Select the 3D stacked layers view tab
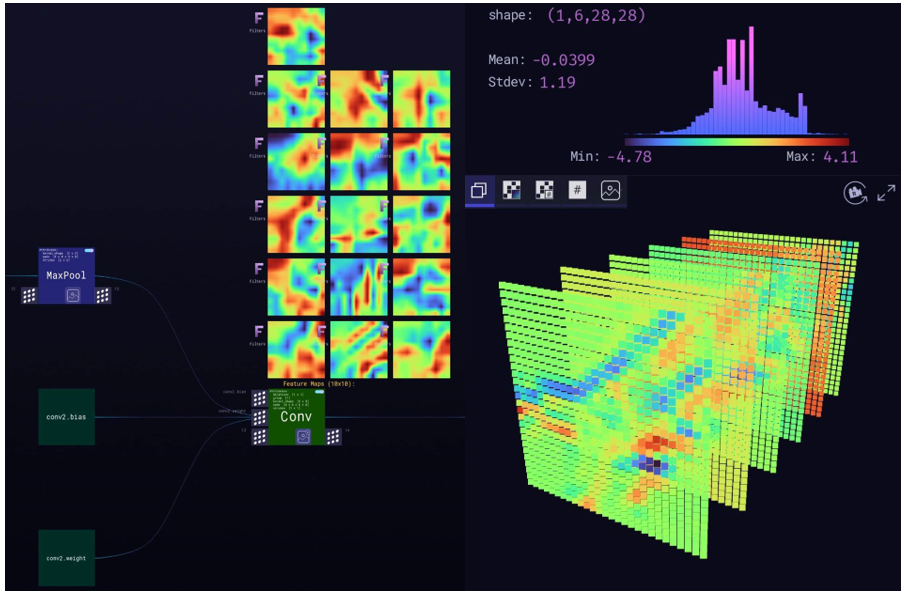This screenshot has width=905, height=595. [479, 190]
